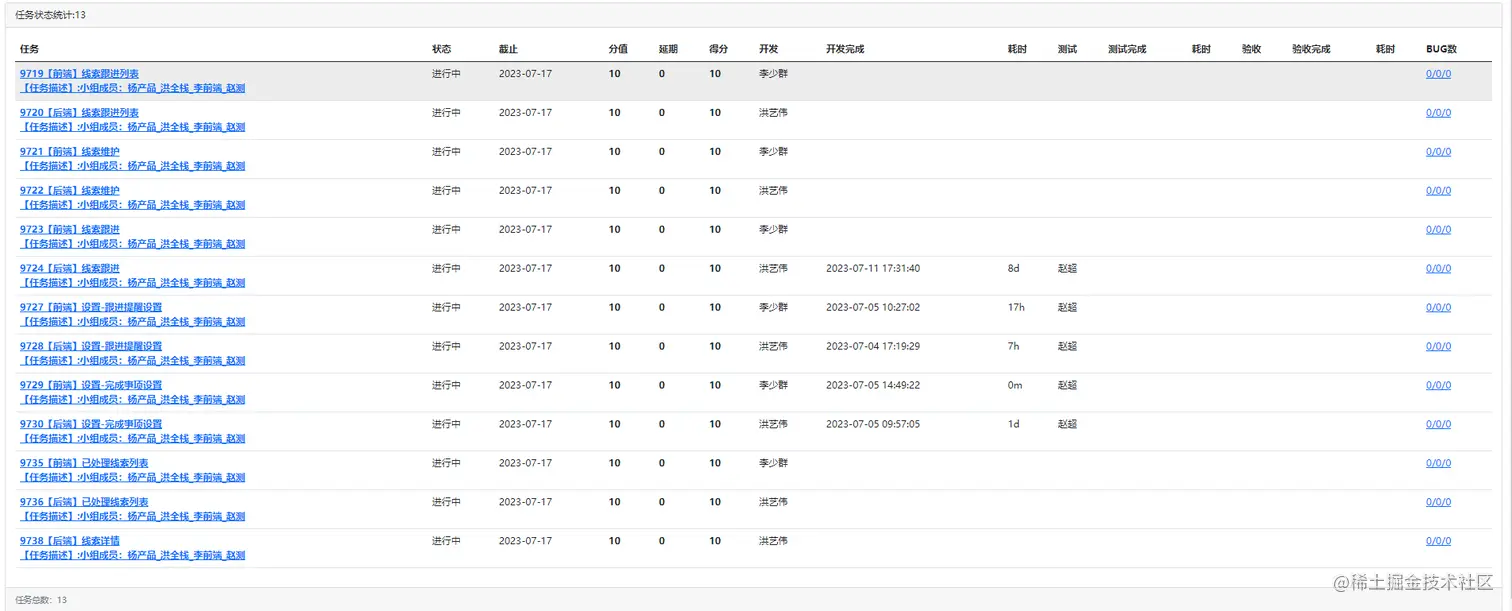Click 任务描述 link under task 9722
1512x611 pixels.
tap(132, 205)
